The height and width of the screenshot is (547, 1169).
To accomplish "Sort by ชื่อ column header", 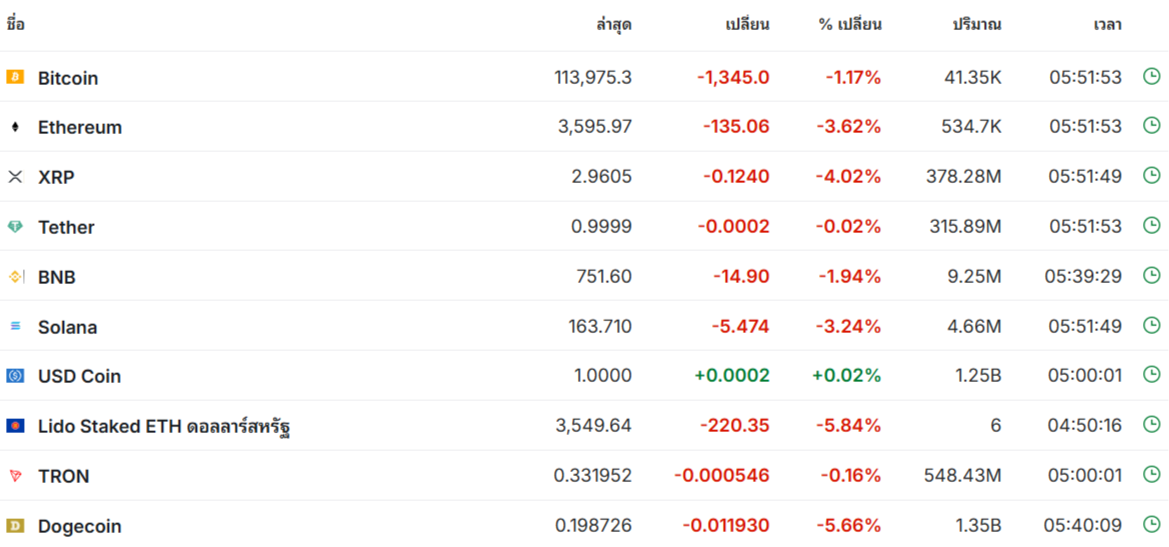I will [16, 25].
